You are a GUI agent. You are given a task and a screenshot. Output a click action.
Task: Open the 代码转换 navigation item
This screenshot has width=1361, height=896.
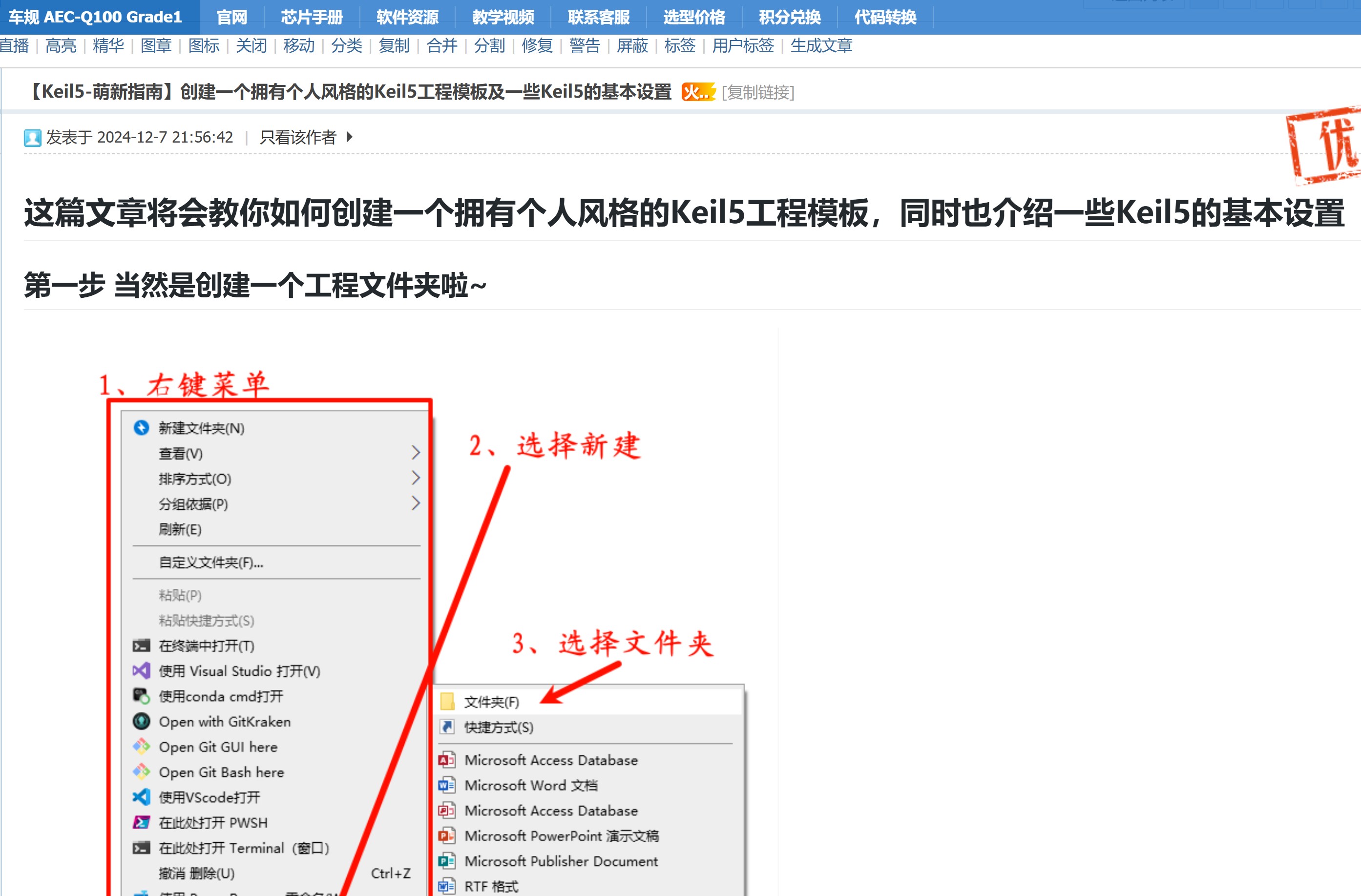click(885, 17)
